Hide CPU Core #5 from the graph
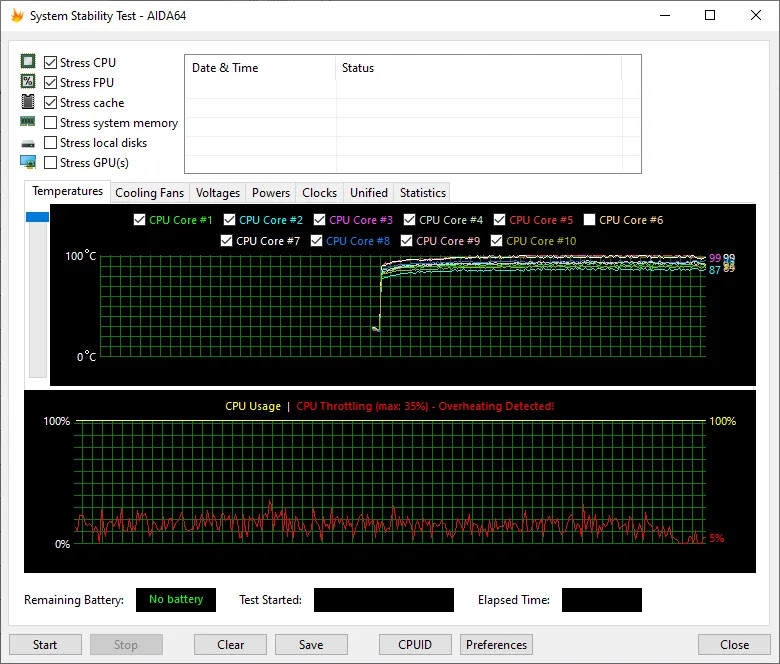This screenshot has height=664, width=780. pos(500,220)
